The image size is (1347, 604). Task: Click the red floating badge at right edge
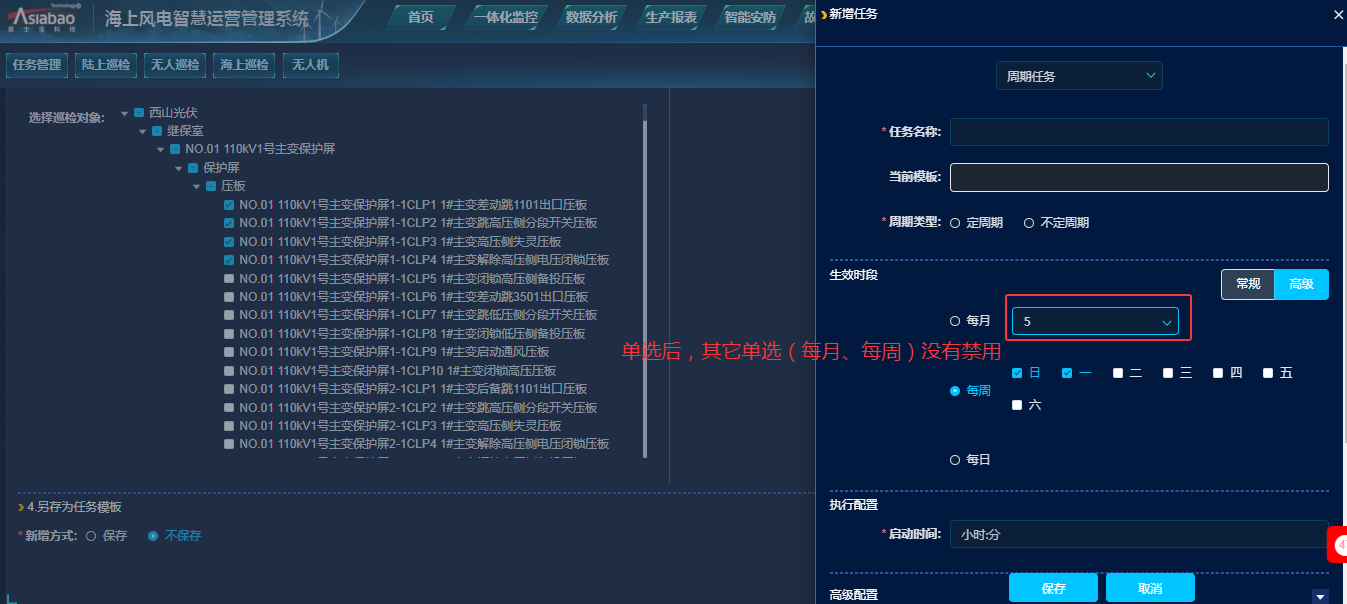(1338, 545)
